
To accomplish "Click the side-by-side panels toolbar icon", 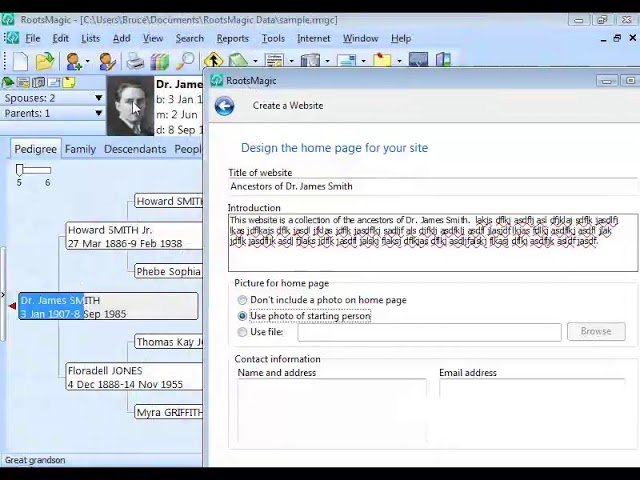I will coord(443,60).
